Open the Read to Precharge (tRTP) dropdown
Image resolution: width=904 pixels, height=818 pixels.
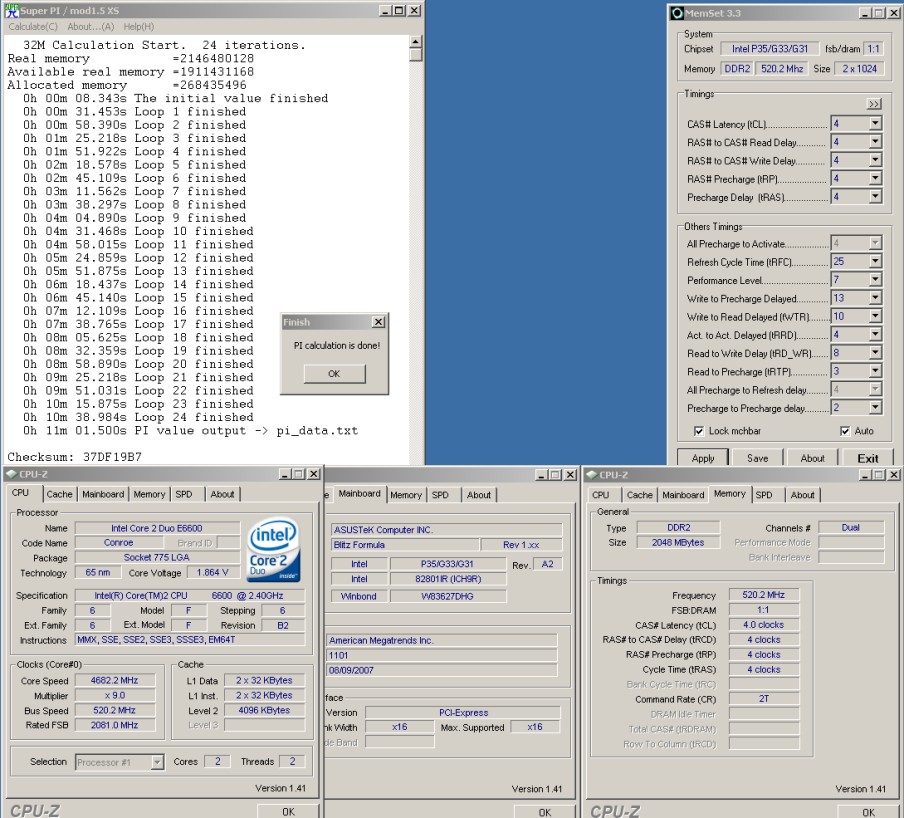(875, 371)
